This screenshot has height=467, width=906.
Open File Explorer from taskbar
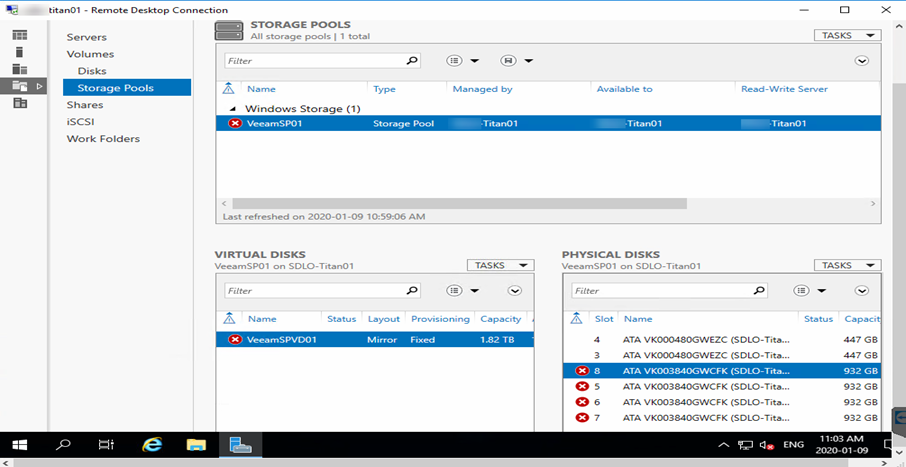(196, 444)
